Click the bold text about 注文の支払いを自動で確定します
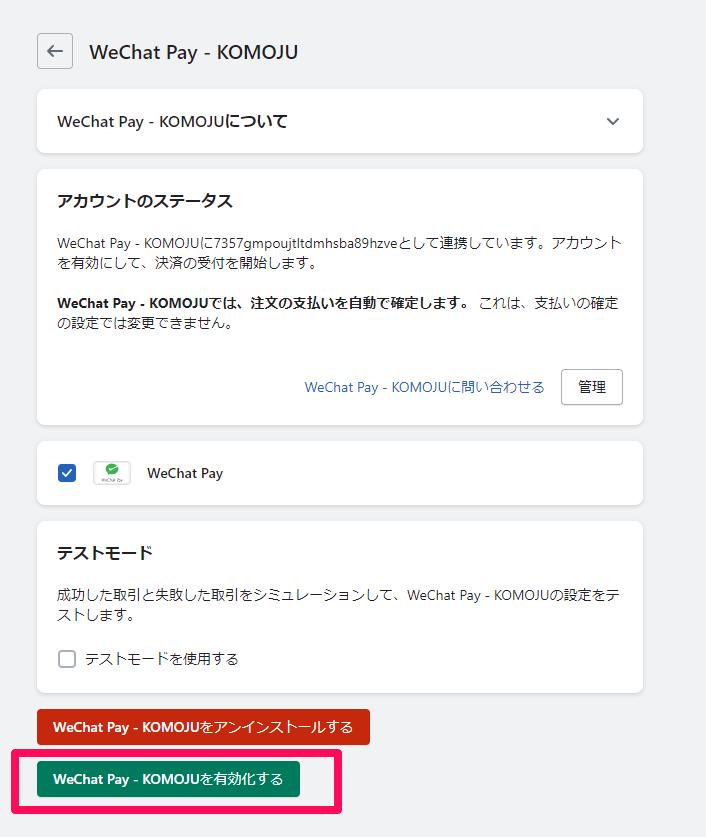Image resolution: width=706 pixels, height=837 pixels. coord(263,303)
